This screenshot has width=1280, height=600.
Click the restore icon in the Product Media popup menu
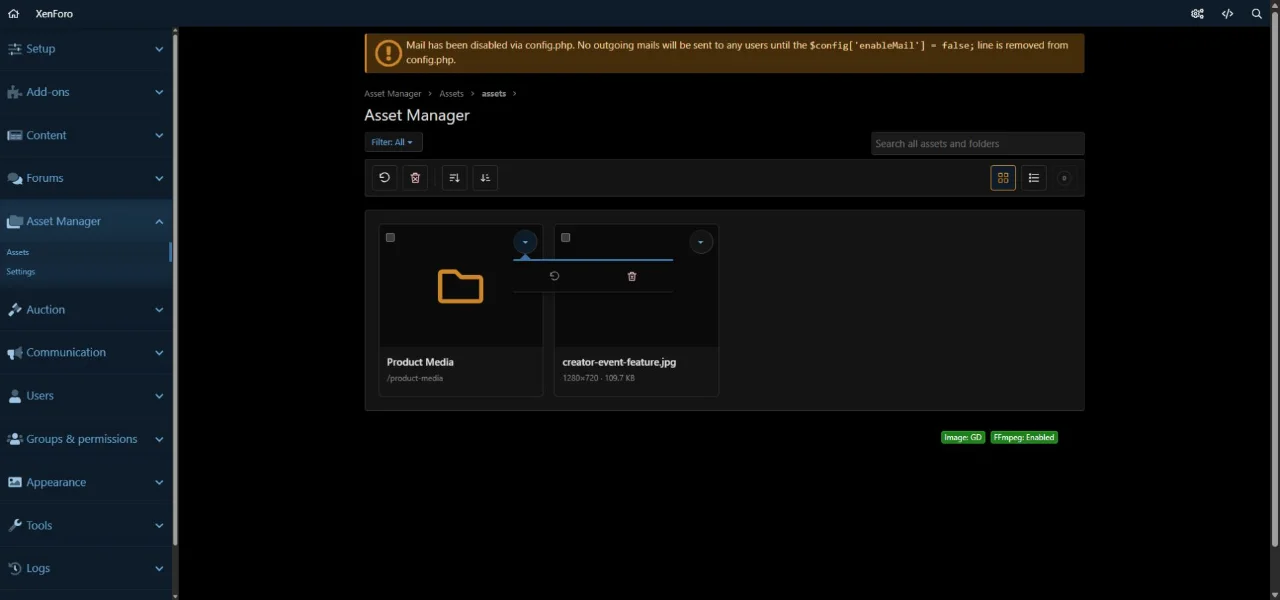coord(554,276)
